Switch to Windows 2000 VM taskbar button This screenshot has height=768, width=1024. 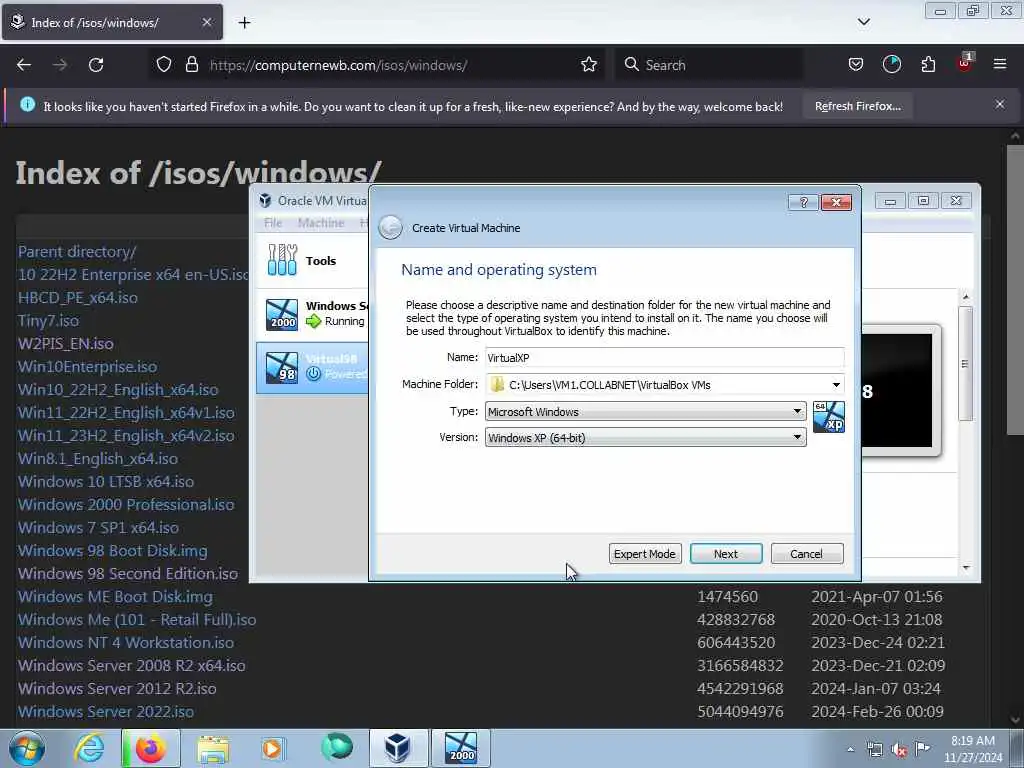pos(462,748)
